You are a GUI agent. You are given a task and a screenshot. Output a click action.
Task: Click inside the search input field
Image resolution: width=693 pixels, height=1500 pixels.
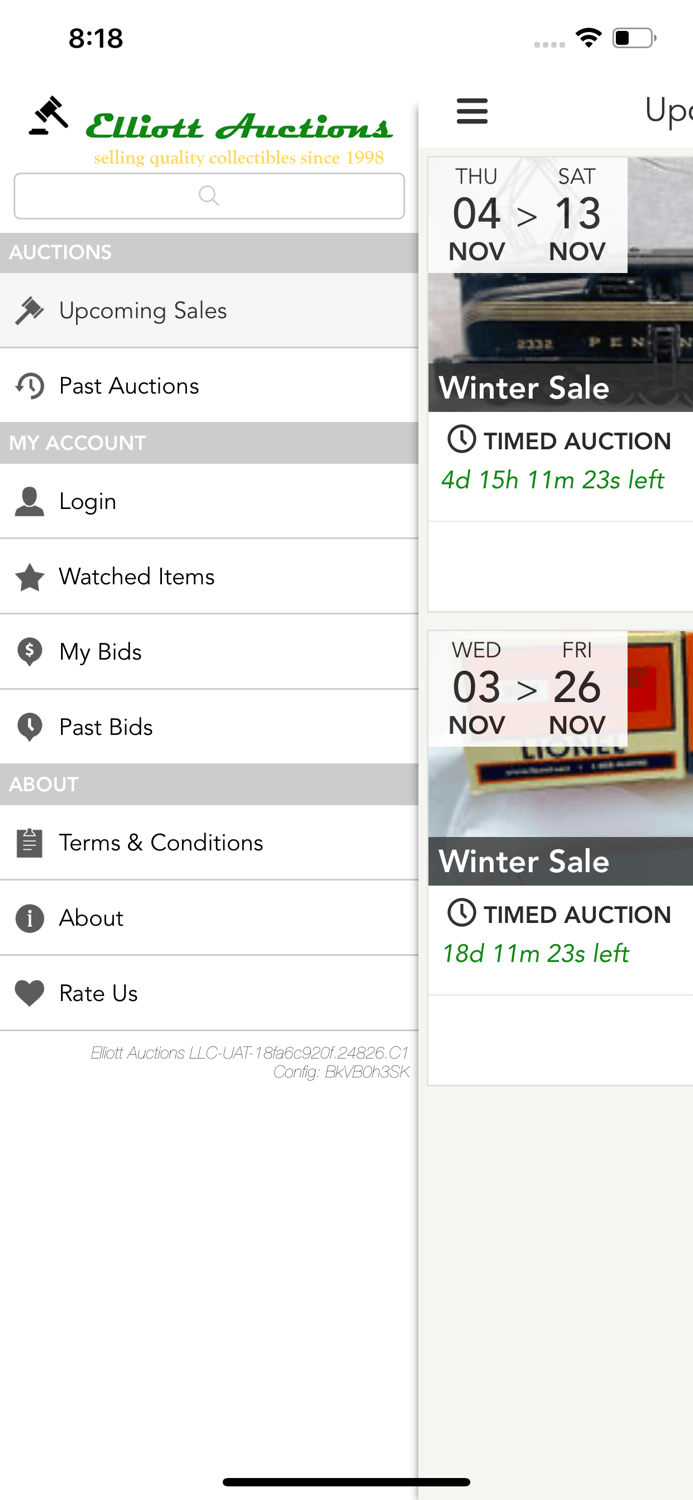coord(209,196)
